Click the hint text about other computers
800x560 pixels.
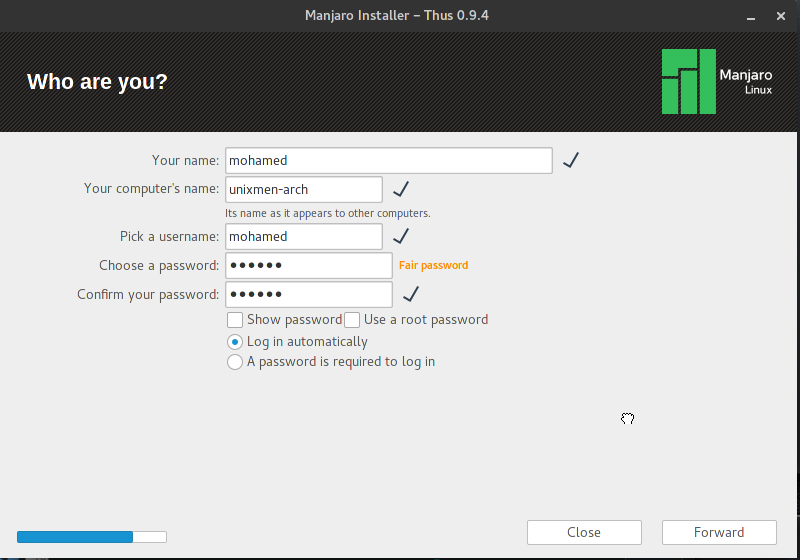click(328, 213)
